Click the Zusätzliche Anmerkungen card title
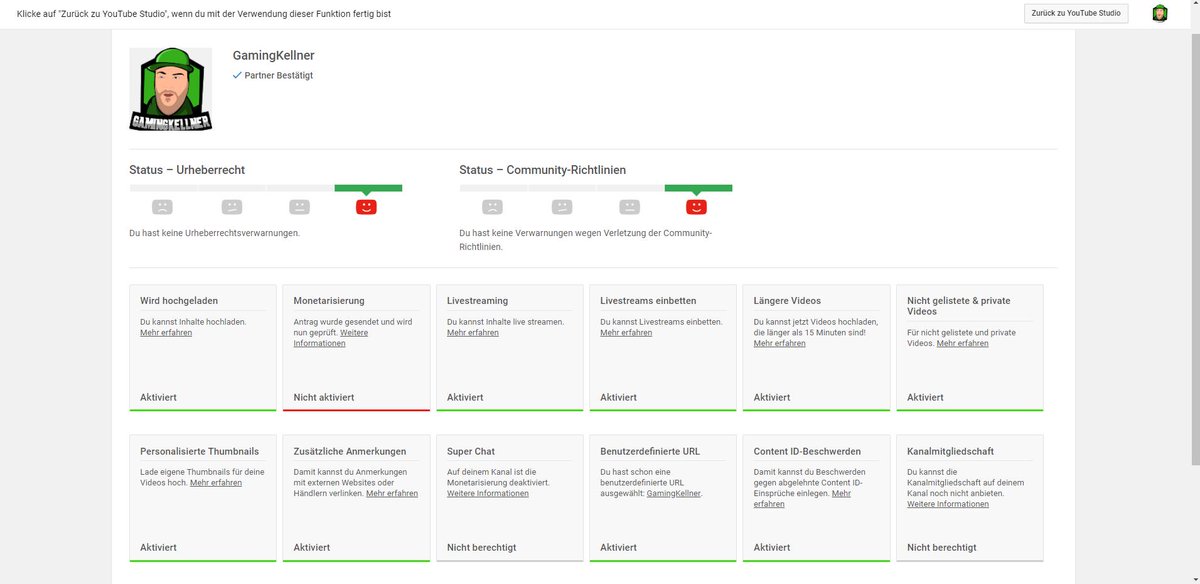Viewport: 1200px width, 584px height. coord(350,451)
